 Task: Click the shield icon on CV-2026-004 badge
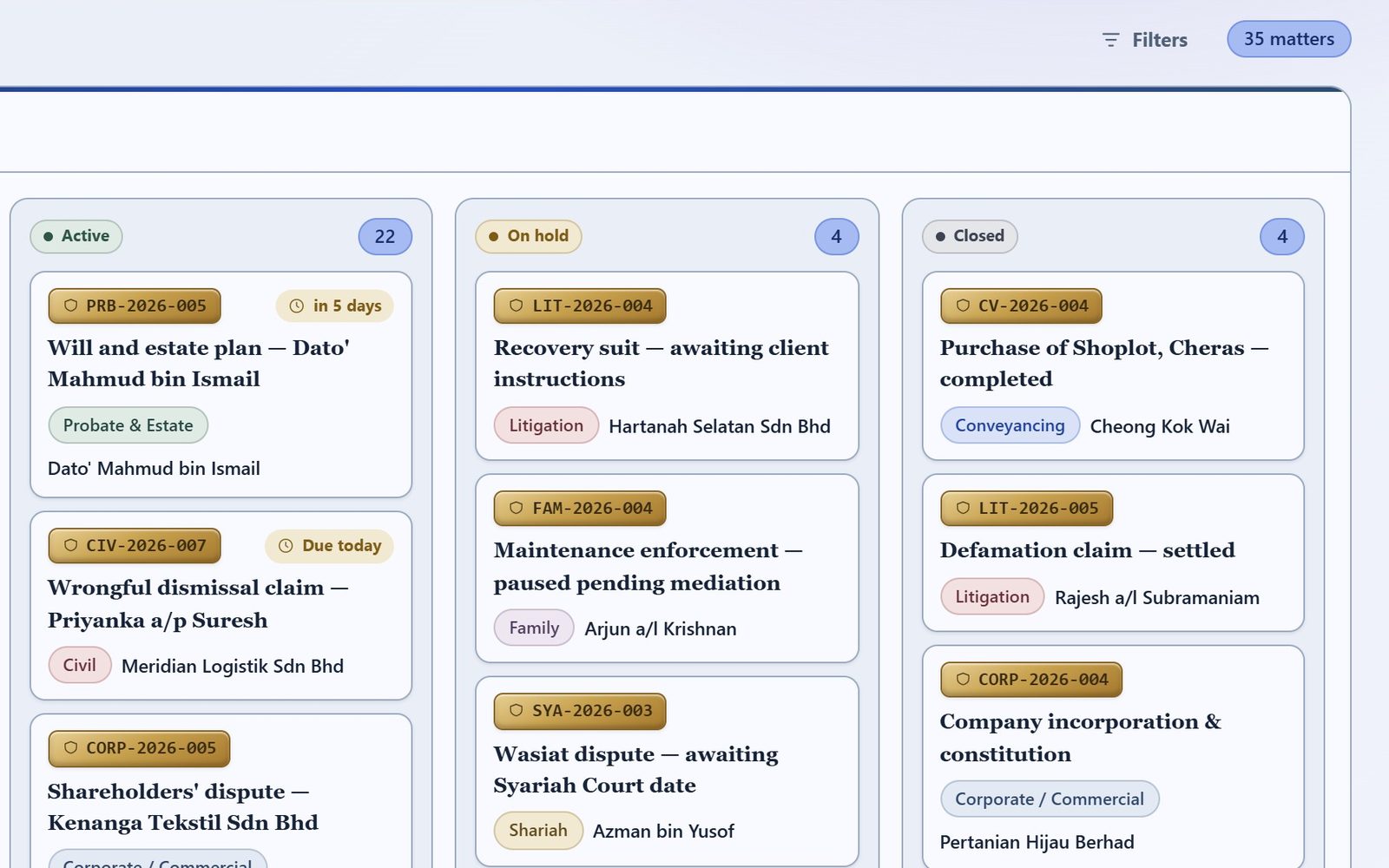[963, 306]
